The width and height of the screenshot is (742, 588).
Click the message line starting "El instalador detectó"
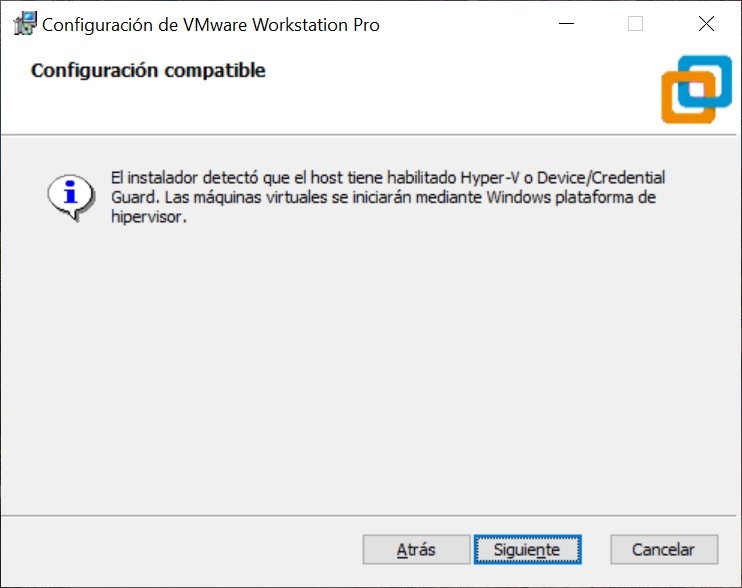pos(280,178)
